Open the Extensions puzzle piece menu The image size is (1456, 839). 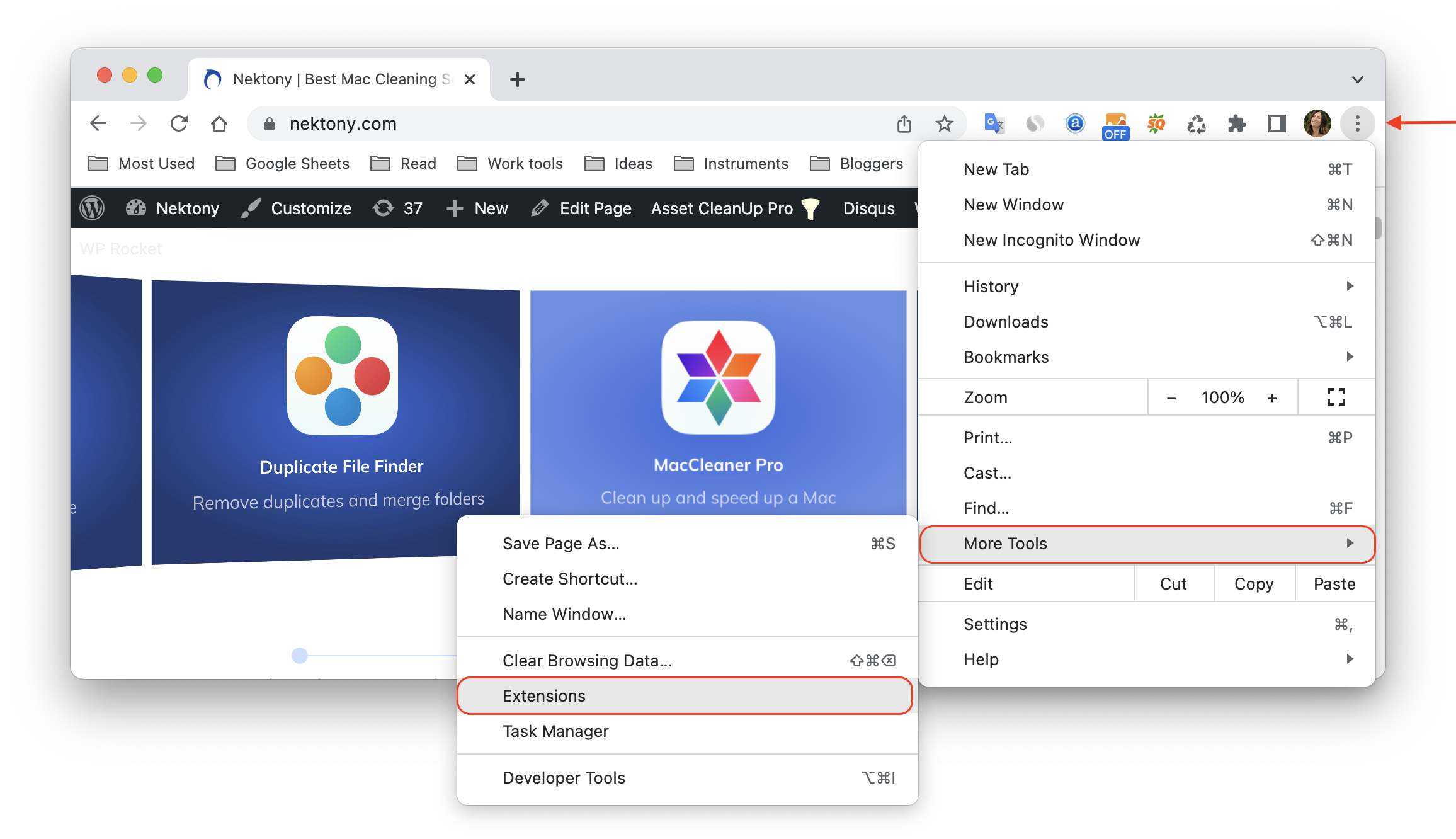1237,123
